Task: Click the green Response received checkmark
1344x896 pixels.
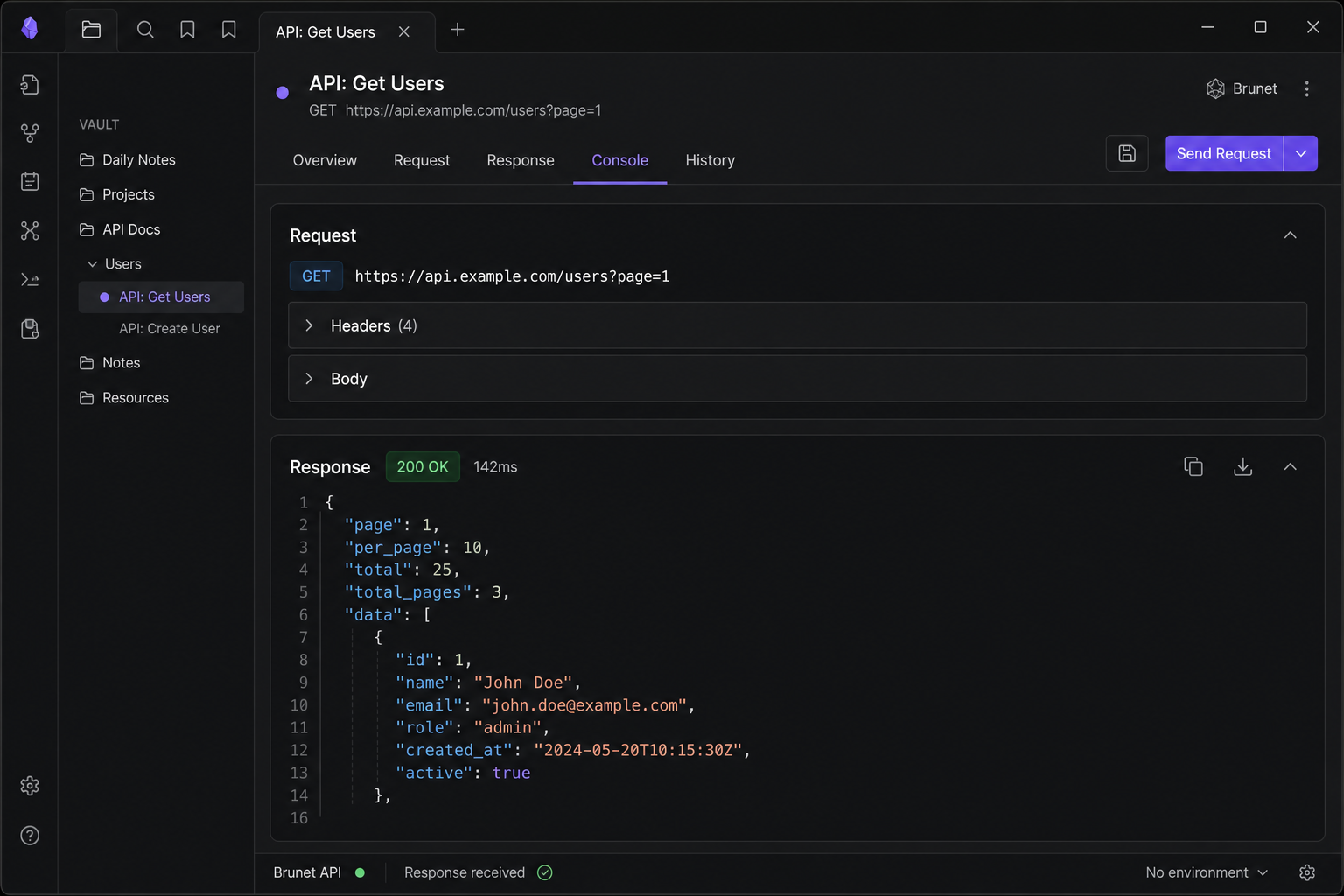Action: point(544,872)
